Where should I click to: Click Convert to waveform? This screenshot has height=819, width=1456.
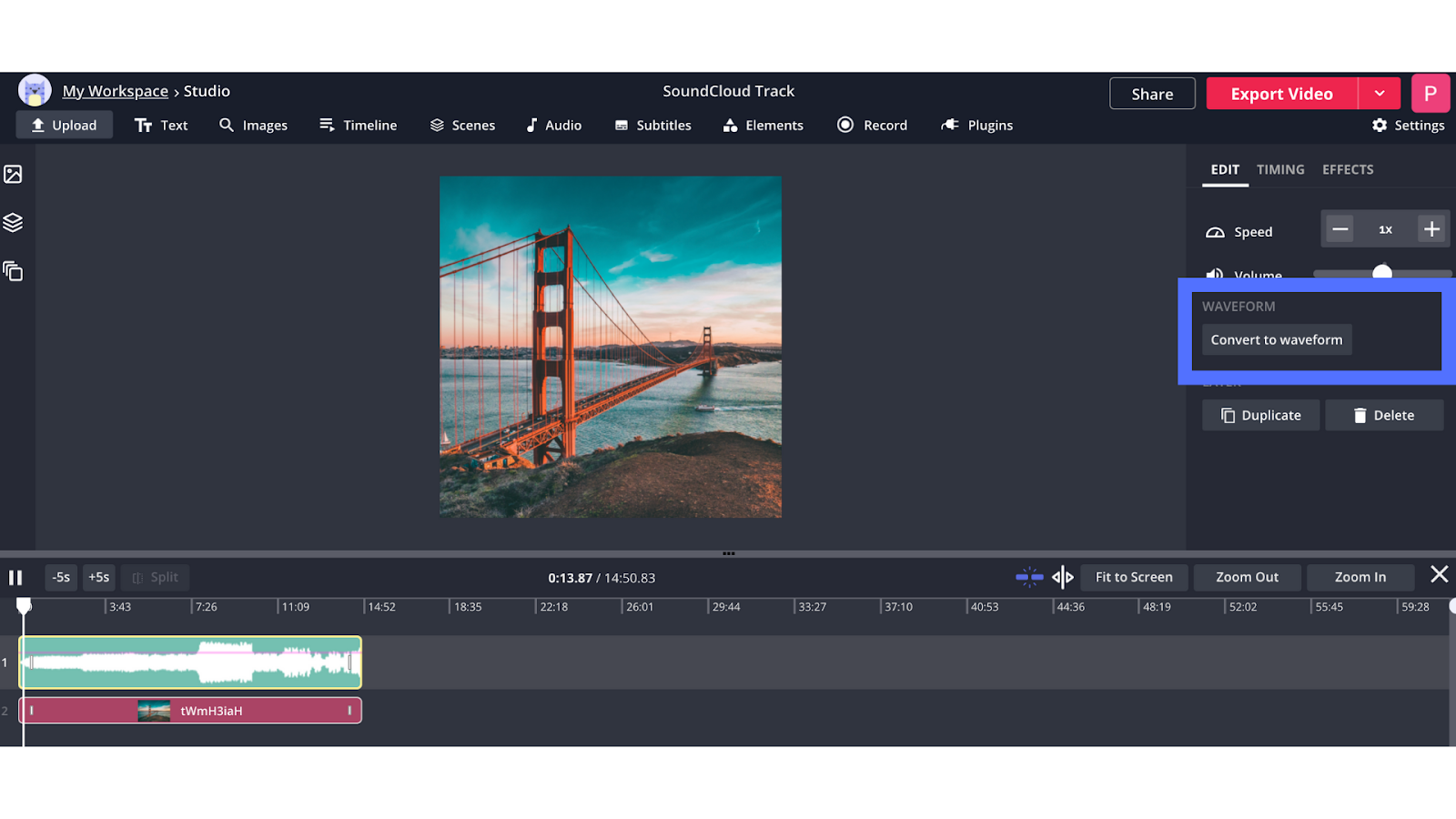[x=1277, y=339]
